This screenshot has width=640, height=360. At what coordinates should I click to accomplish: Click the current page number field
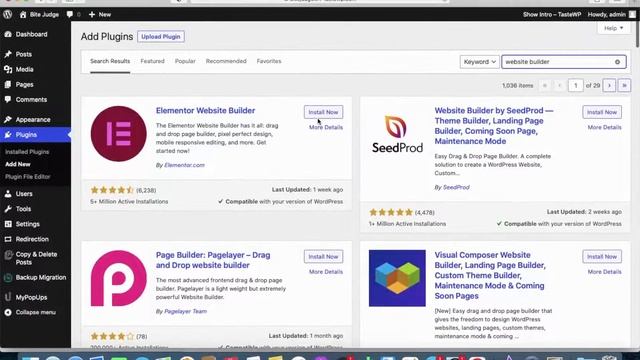coord(576,85)
